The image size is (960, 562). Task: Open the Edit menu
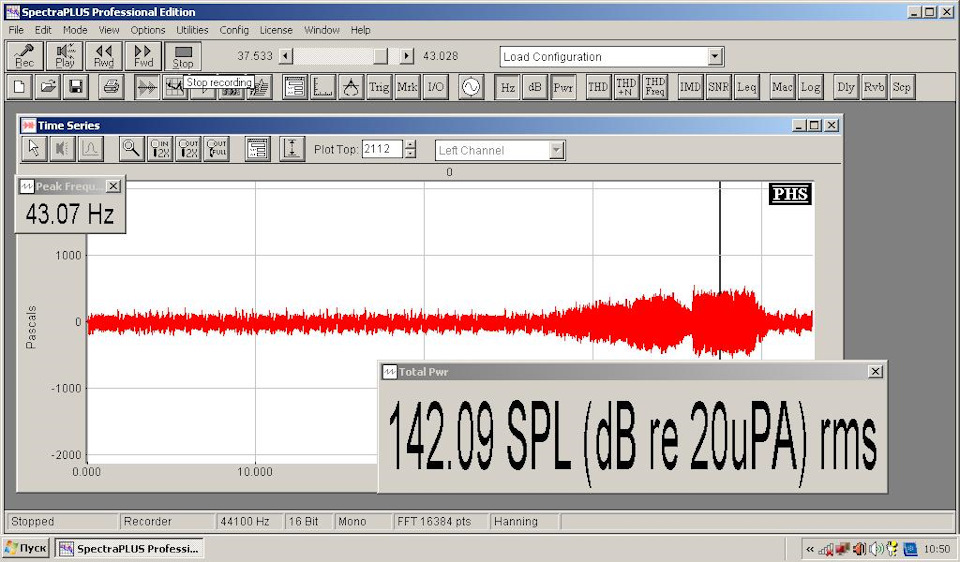coord(43,30)
